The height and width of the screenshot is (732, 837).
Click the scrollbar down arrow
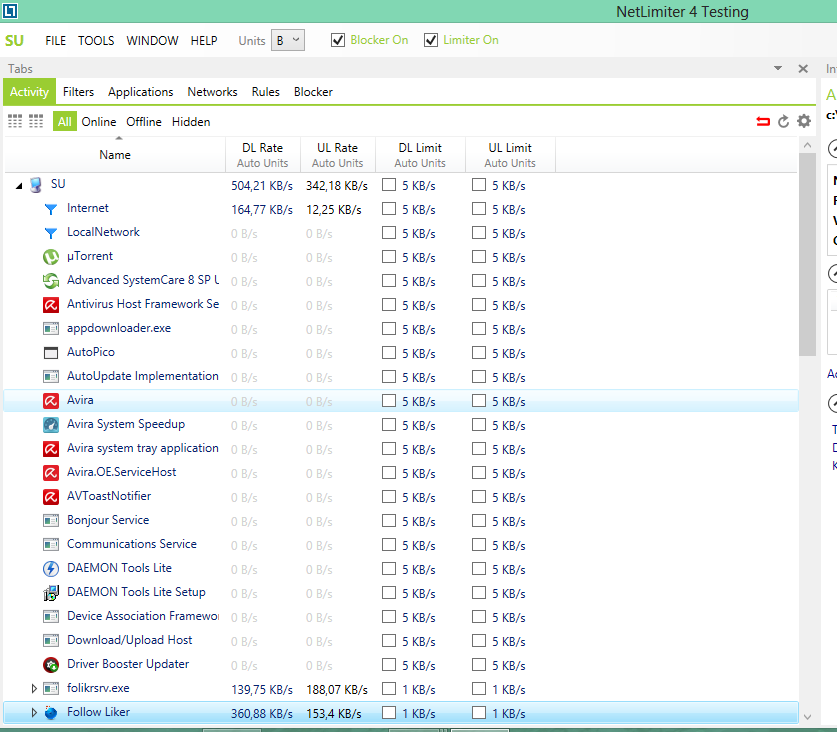tap(808, 717)
